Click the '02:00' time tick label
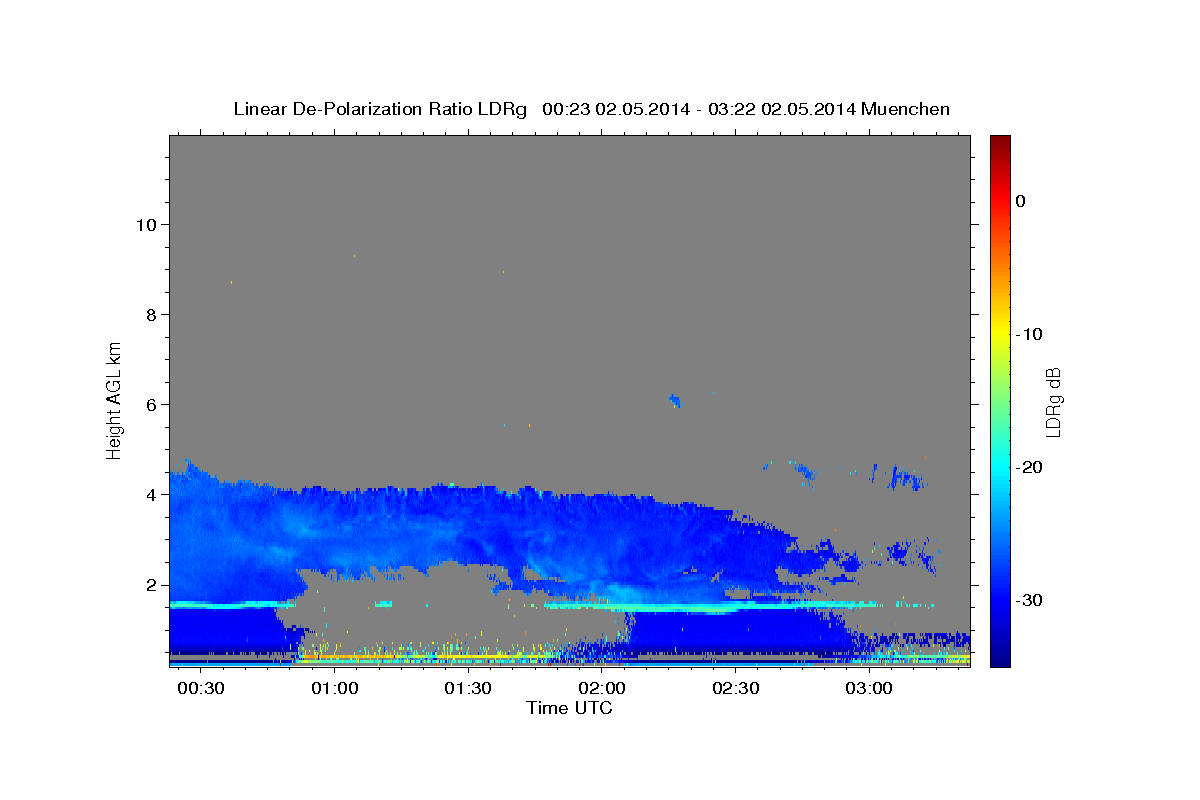This screenshot has height=800, width=1200. (602, 689)
